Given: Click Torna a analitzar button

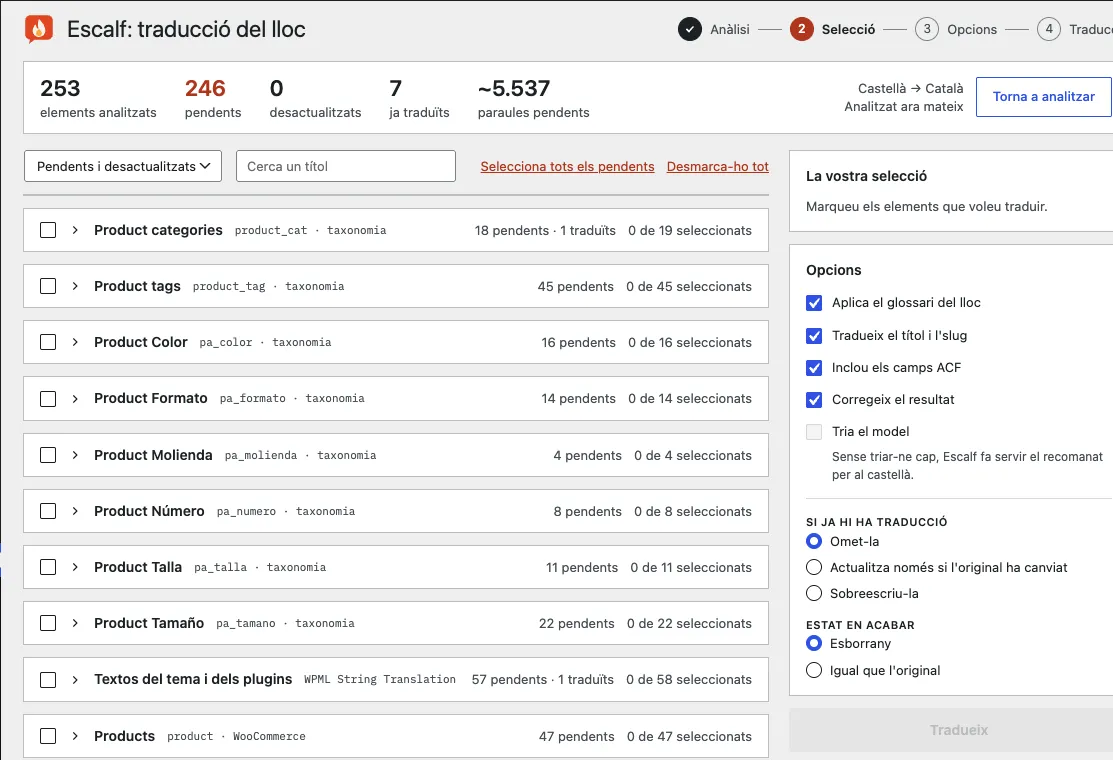Looking at the screenshot, I should 1043,97.
